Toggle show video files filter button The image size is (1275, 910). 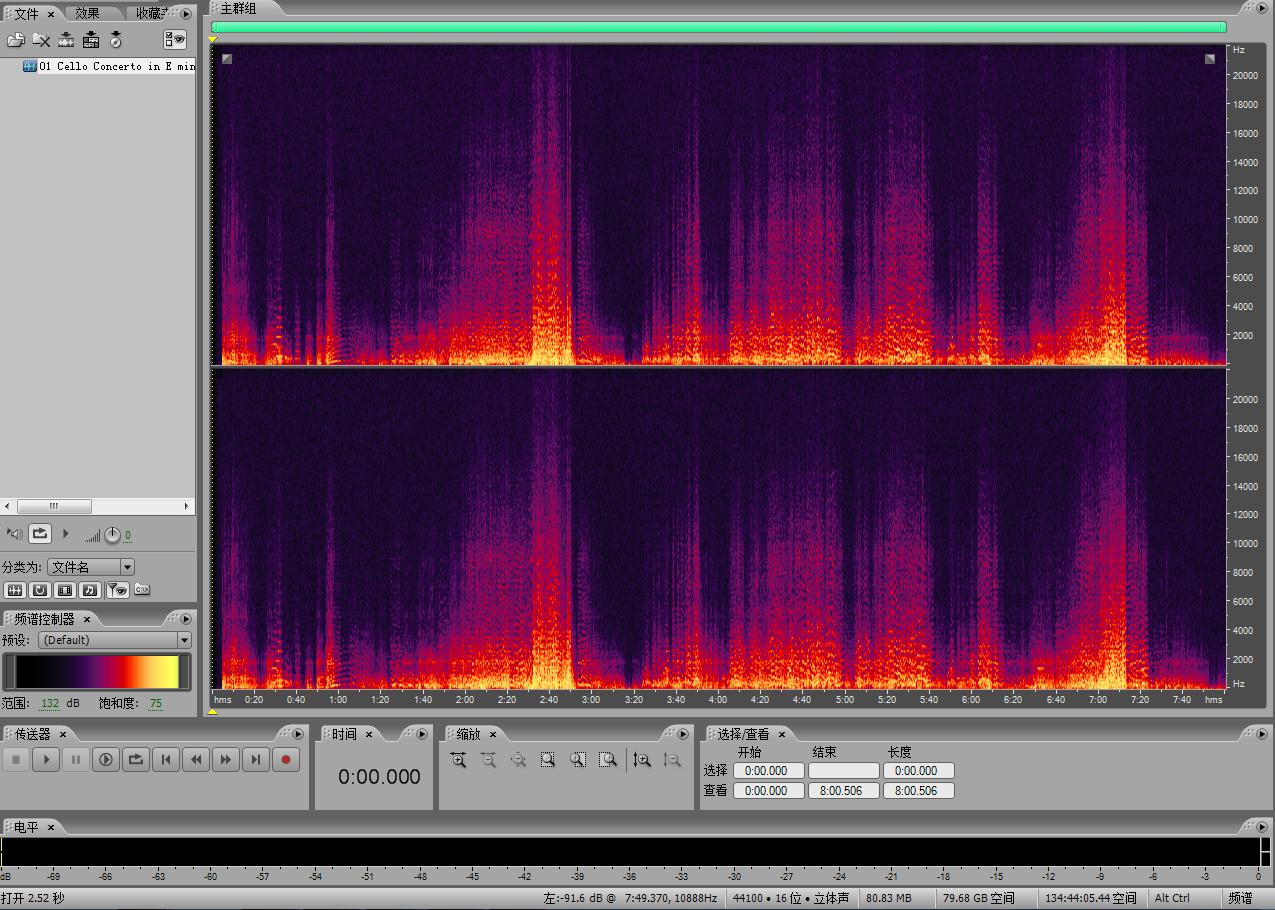[65, 590]
